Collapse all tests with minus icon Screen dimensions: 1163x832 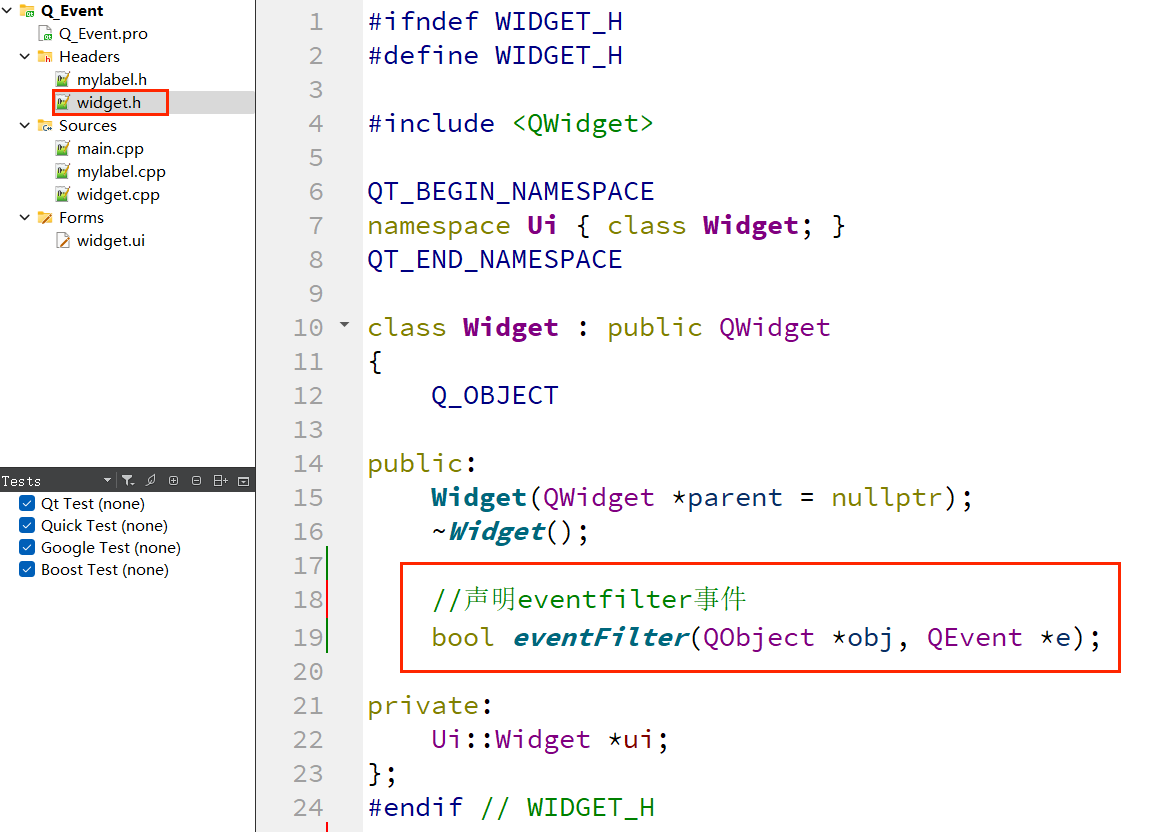click(x=197, y=481)
